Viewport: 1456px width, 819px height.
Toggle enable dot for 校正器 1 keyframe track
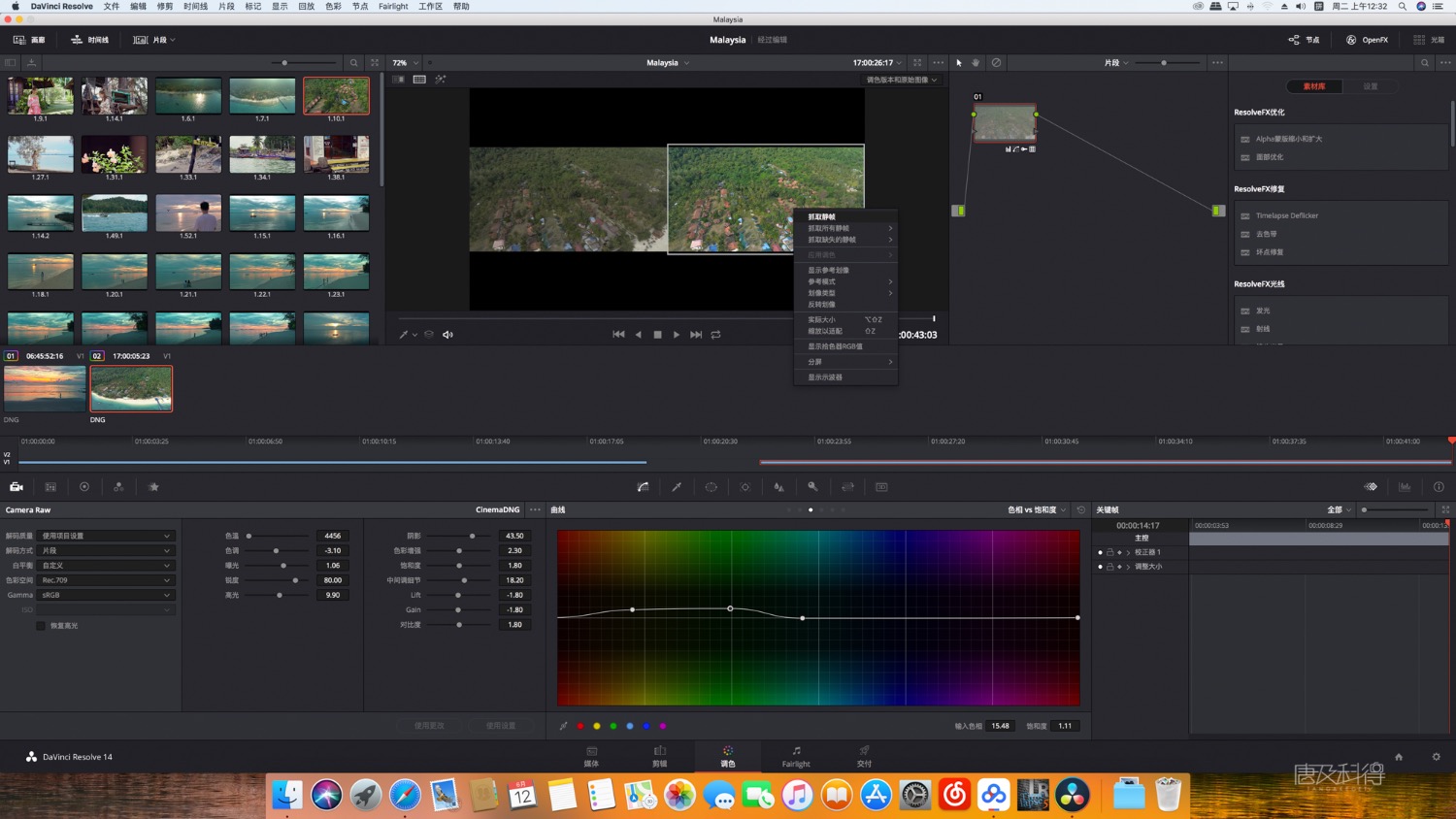[x=1100, y=552]
